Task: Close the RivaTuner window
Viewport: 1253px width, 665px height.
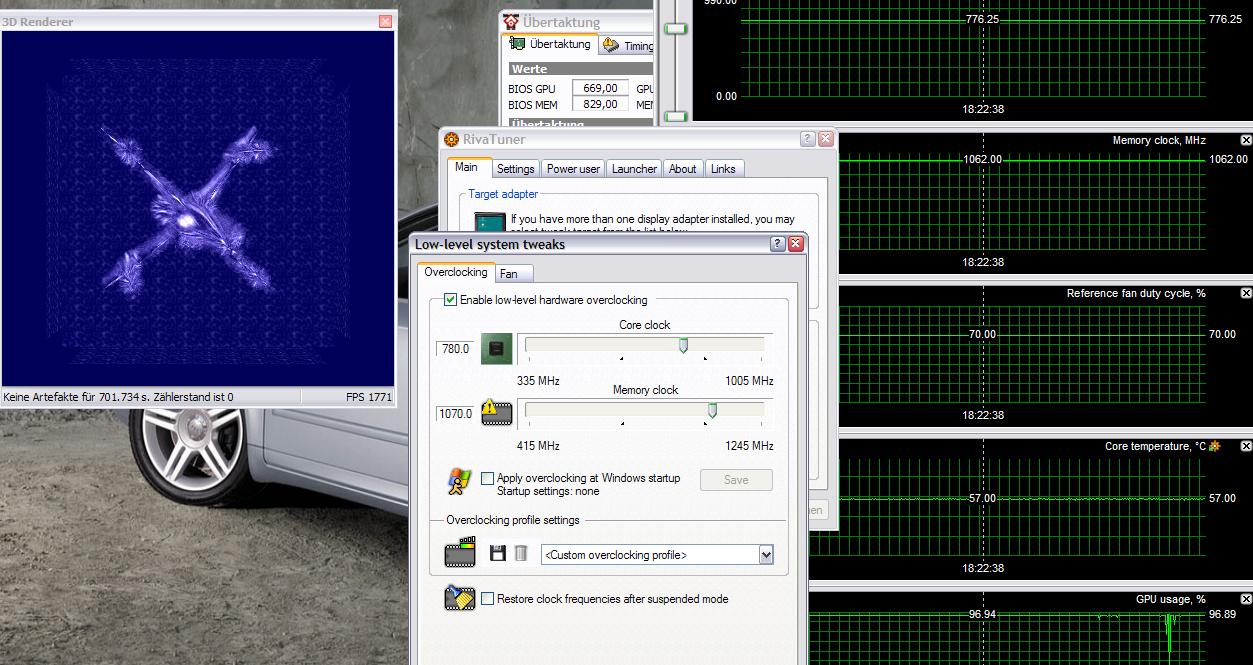Action: (825, 139)
